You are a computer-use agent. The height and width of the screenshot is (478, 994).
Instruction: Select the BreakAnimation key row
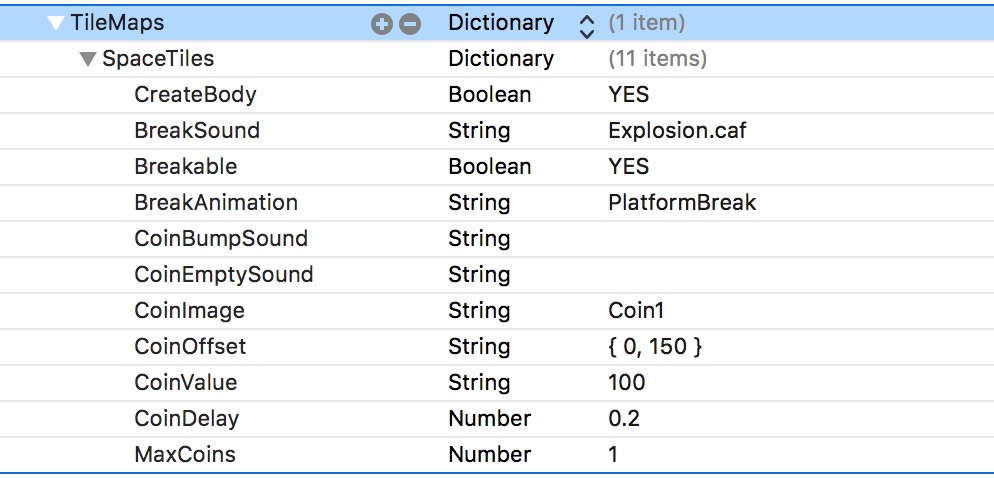tap(216, 203)
